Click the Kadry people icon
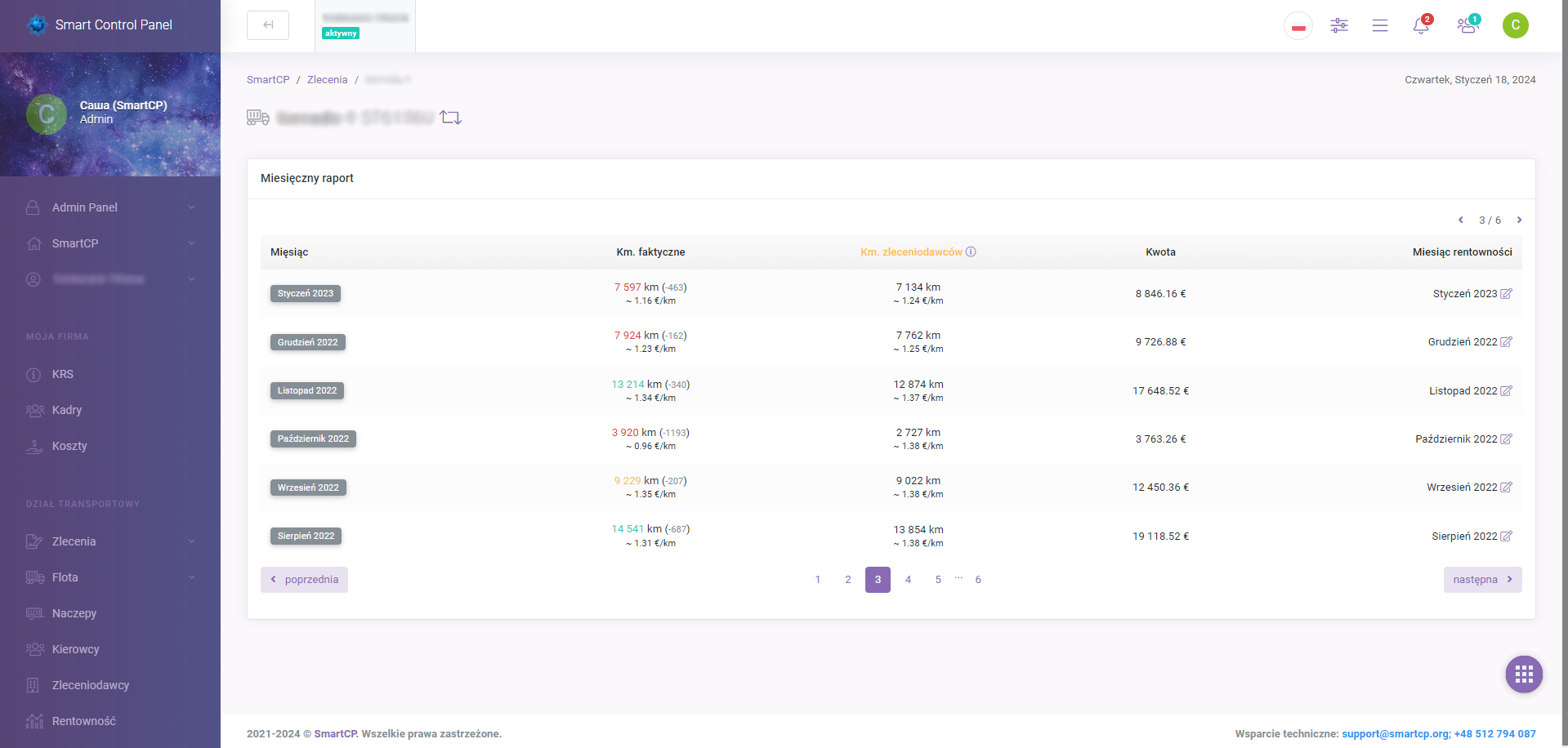This screenshot has width=1568, height=748. pyautogui.click(x=34, y=411)
